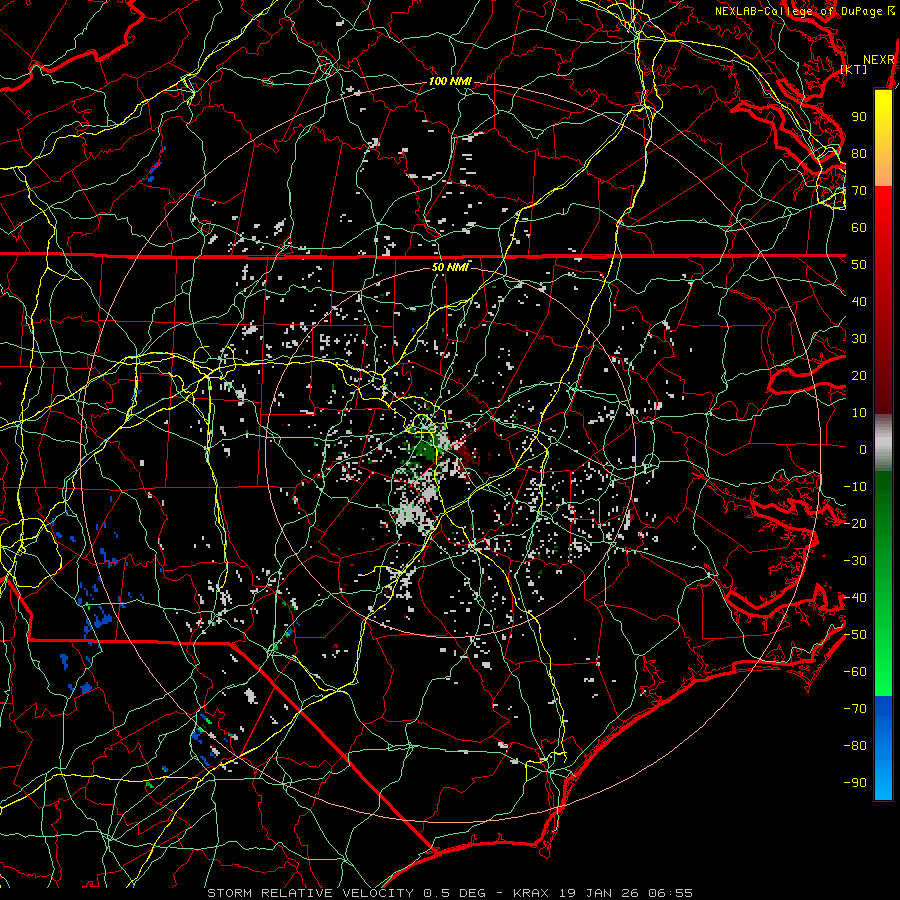Viewport: 900px width, 900px height.
Task: Click the -20 knot scale label
Action: click(x=855, y=524)
